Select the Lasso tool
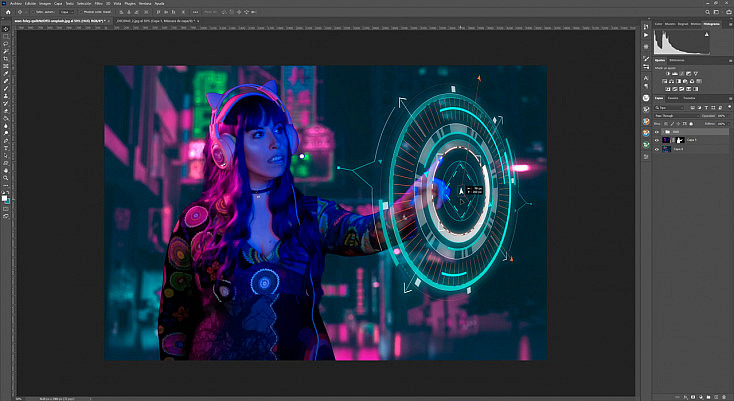 [x=6, y=44]
